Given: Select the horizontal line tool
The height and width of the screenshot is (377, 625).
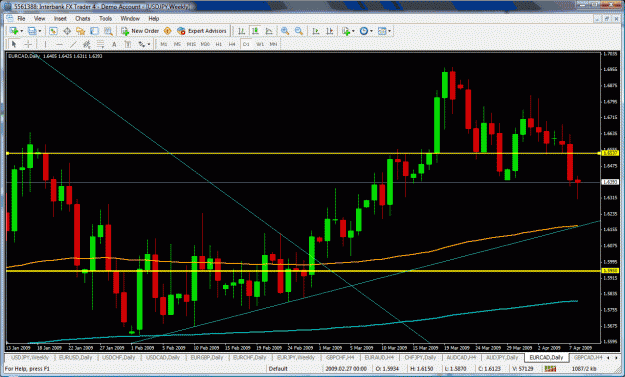Looking at the screenshot, I should coord(59,44).
